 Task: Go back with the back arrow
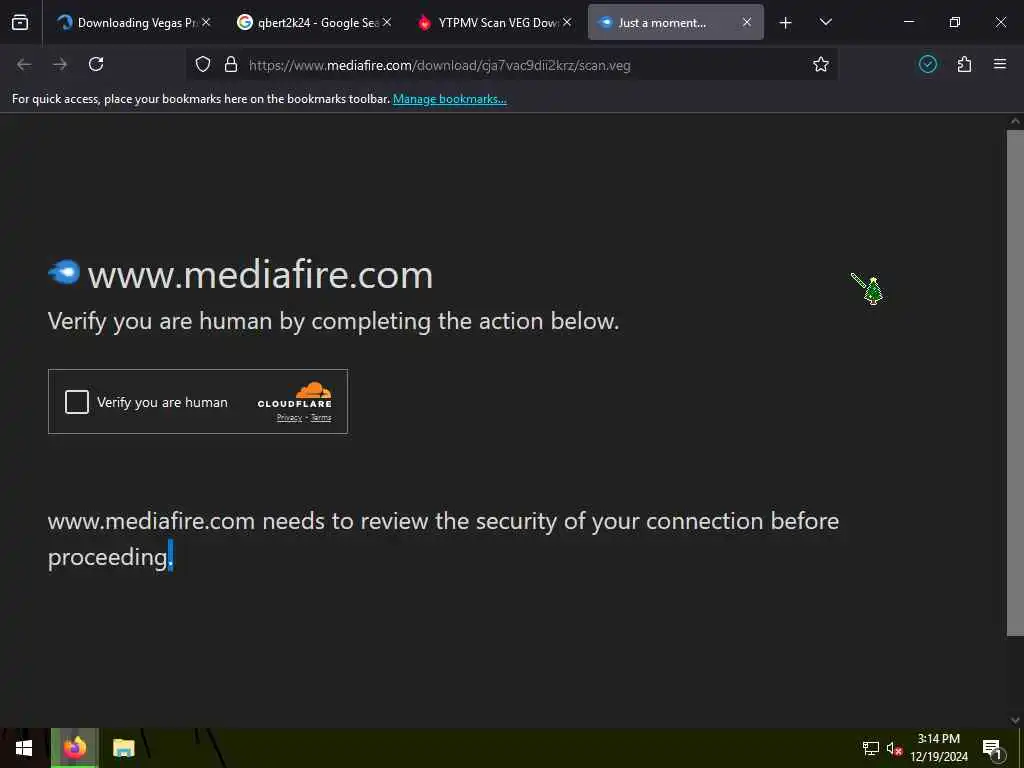[24, 64]
